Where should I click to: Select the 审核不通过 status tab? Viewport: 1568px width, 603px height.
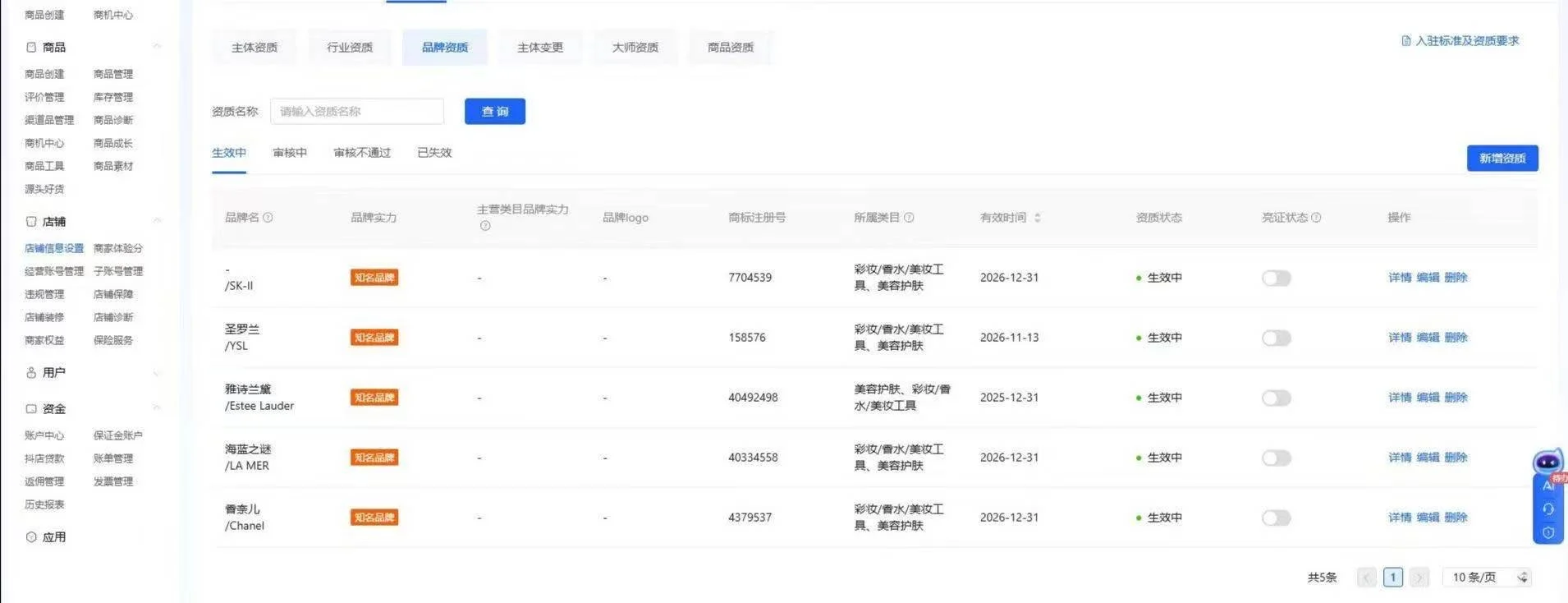[362, 153]
